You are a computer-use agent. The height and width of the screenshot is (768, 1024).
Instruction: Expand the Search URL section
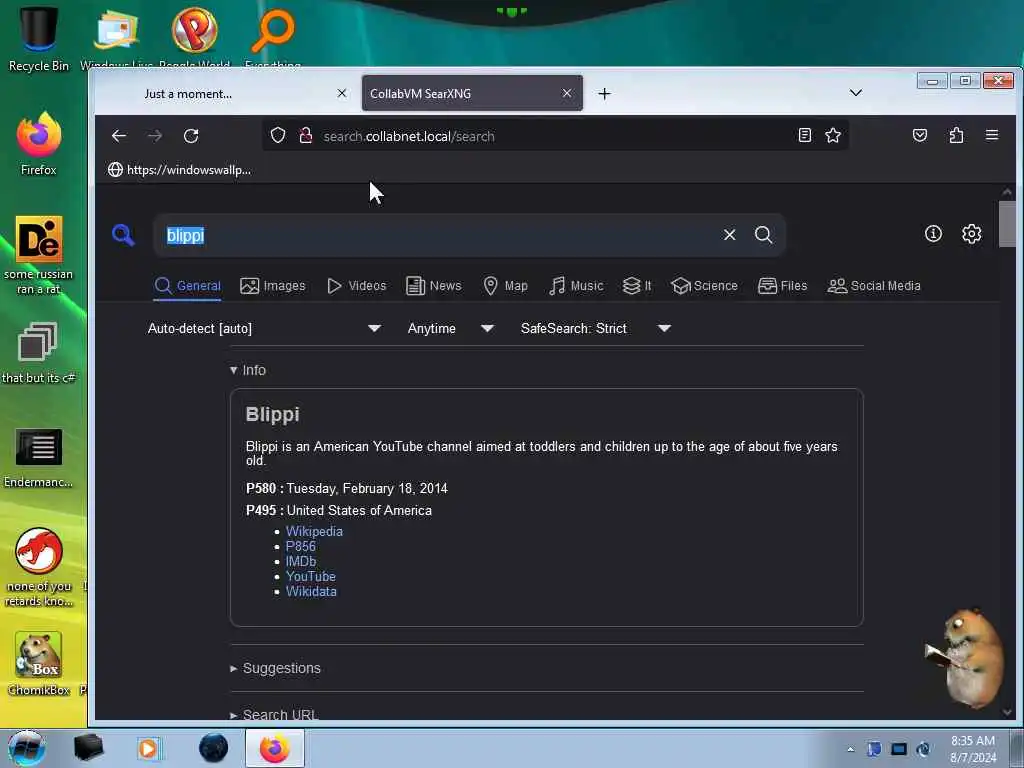pos(274,714)
